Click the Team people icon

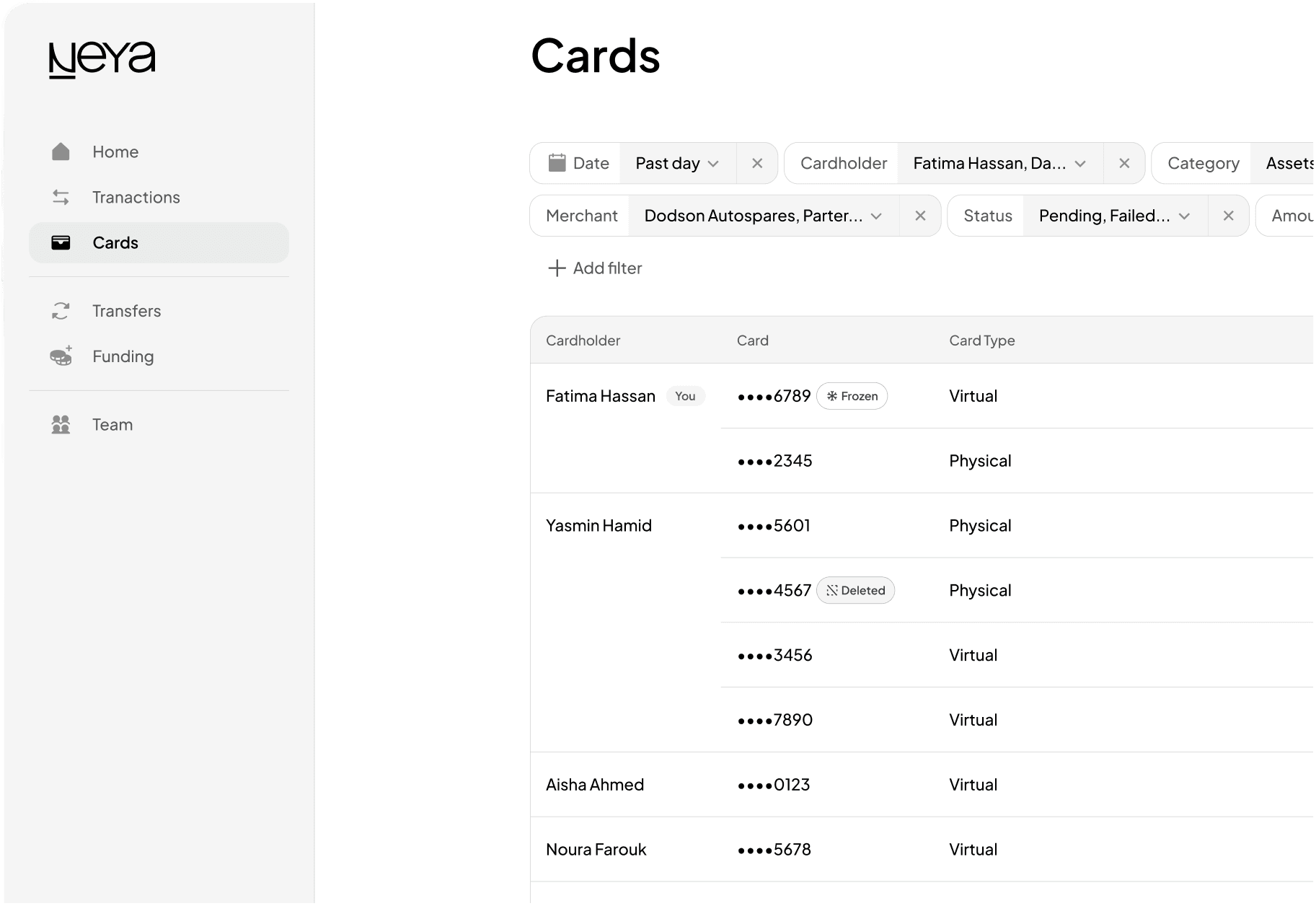(61, 424)
